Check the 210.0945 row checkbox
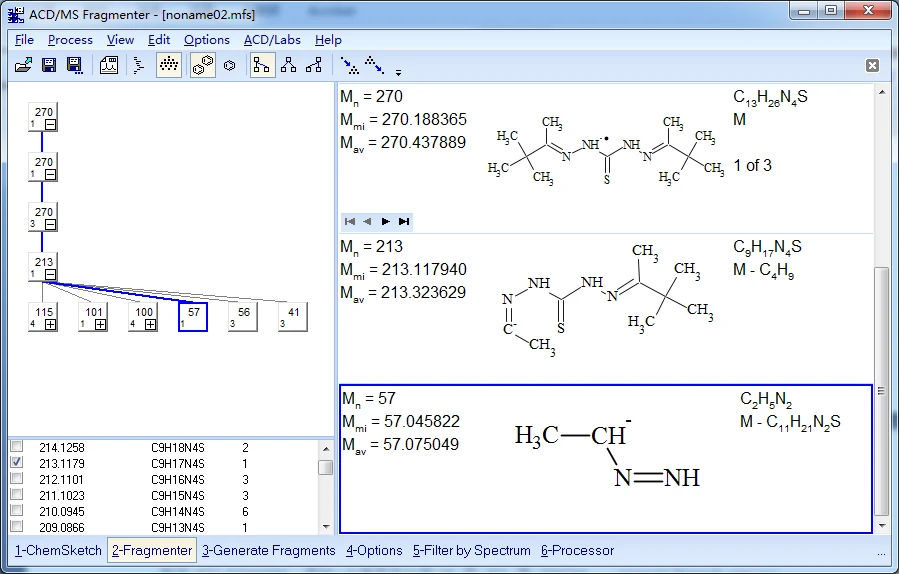 coord(17,510)
